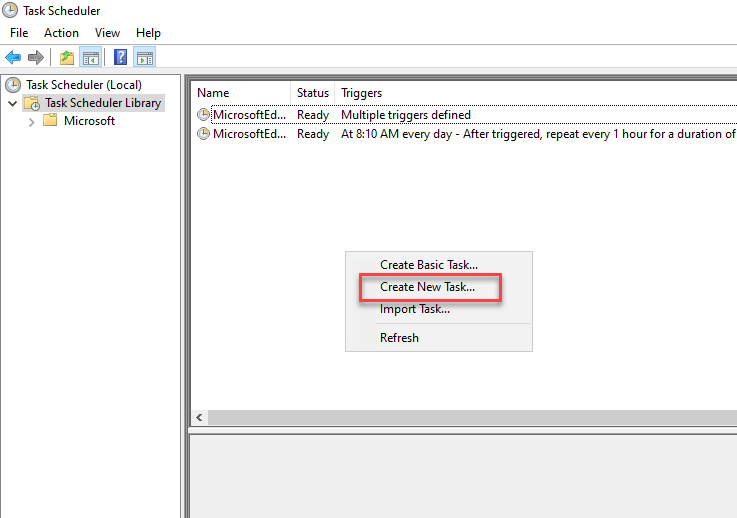This screenshot has height=518, width=737.
Task: Click Ready status of the 8:10 AM task
Action: tap(313, 134)
